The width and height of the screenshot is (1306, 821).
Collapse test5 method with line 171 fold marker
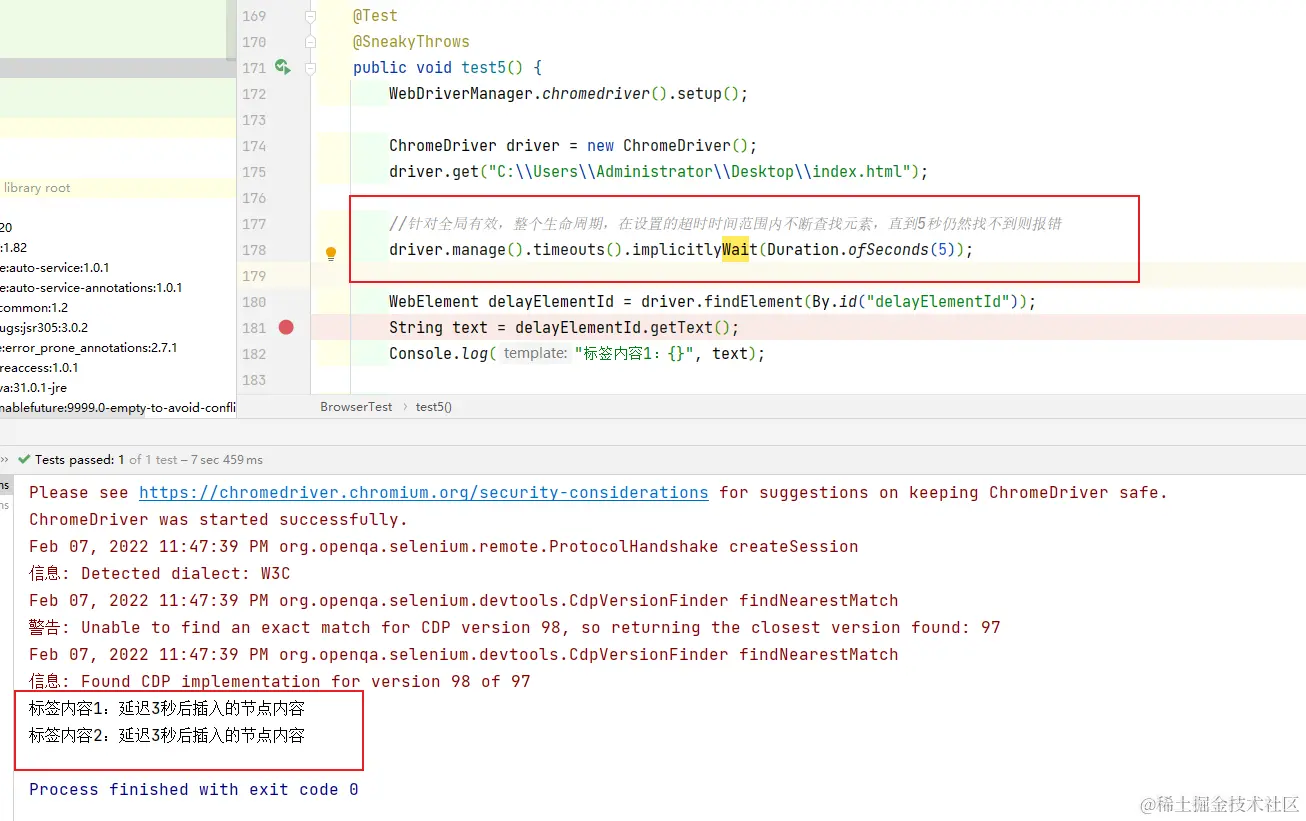click(x=310, y=68)
